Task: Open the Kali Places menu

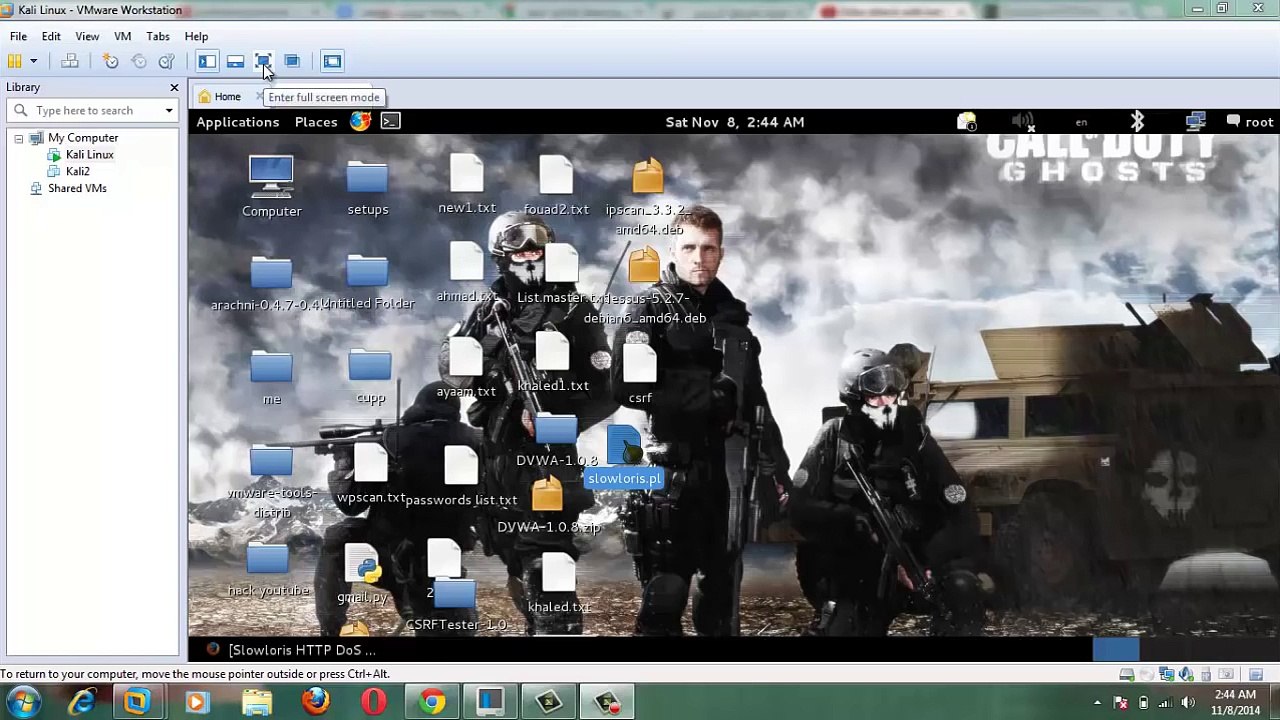Action: pyautogui.click(x=316, y=122)
